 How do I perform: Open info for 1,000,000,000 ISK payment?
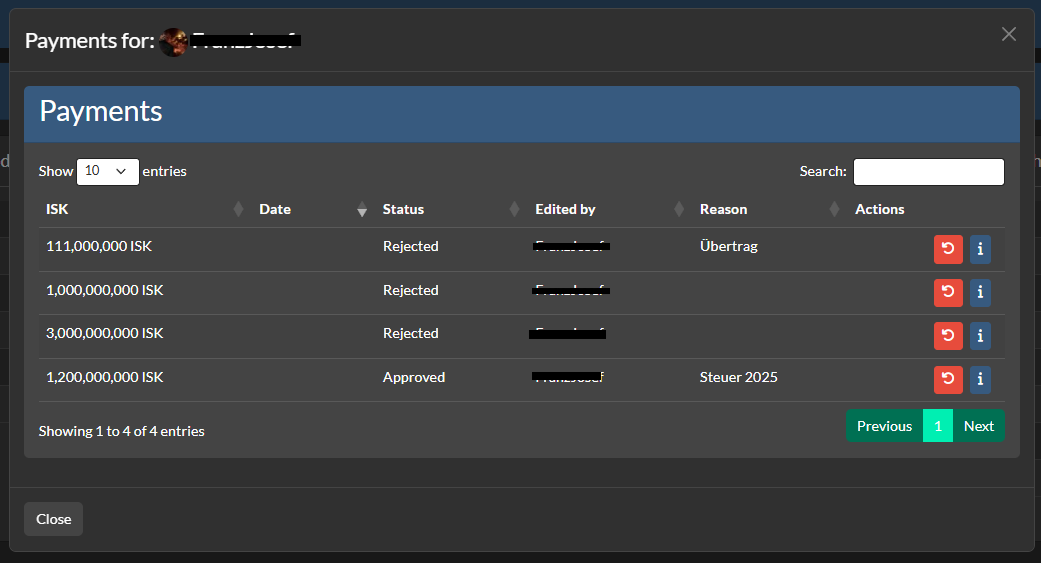point(980,292)
